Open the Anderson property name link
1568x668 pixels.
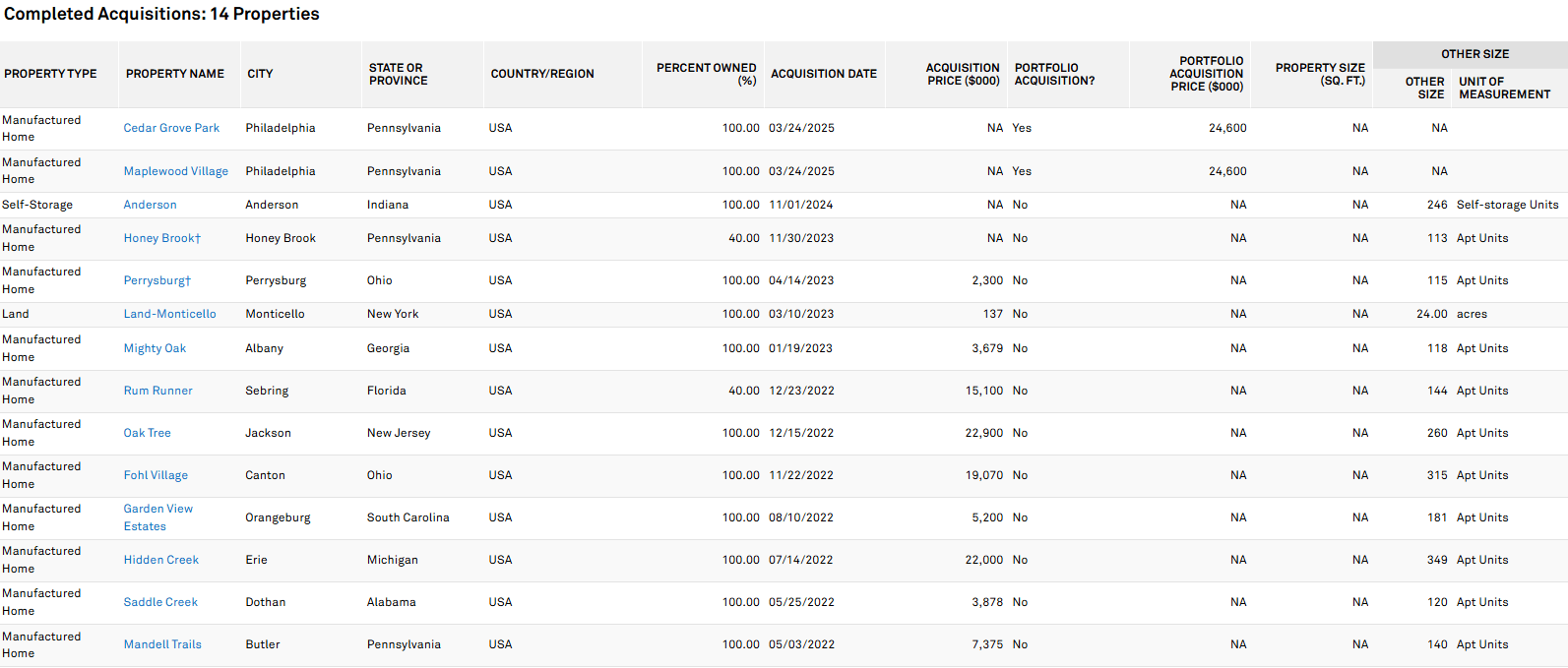pyautogui.click(x=151, y=205)
